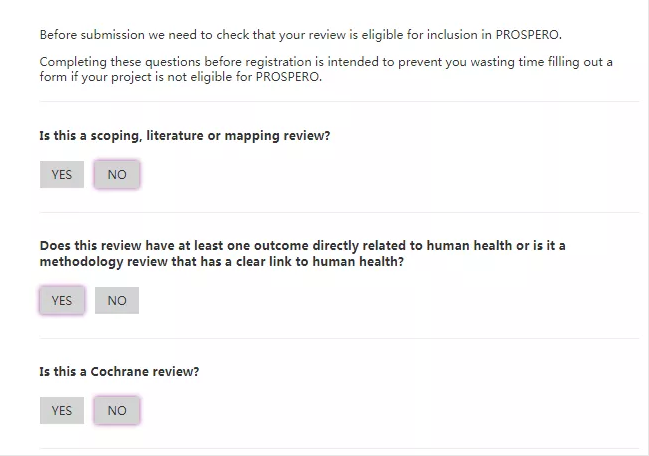Click the highlighted YES under human health question
The image size is (649, 456).
click(x=61, y=300)
